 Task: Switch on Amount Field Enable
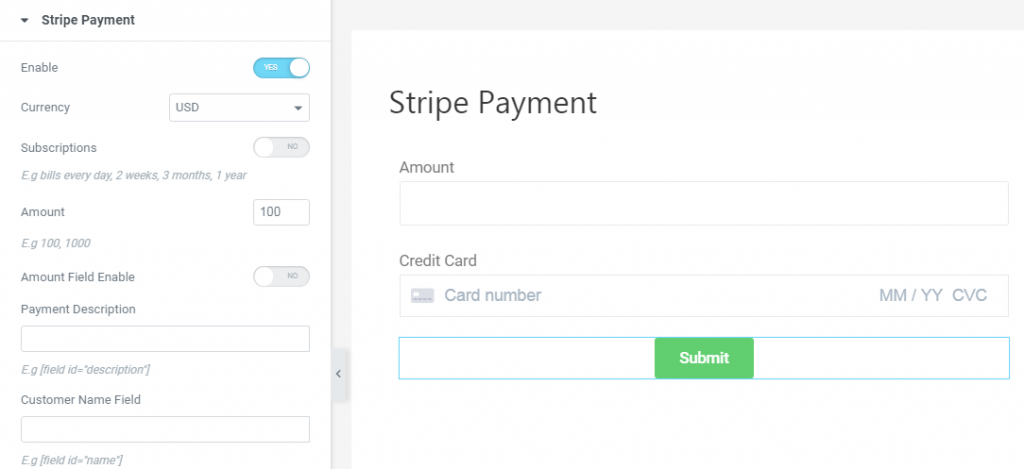(x=281, y=277)
